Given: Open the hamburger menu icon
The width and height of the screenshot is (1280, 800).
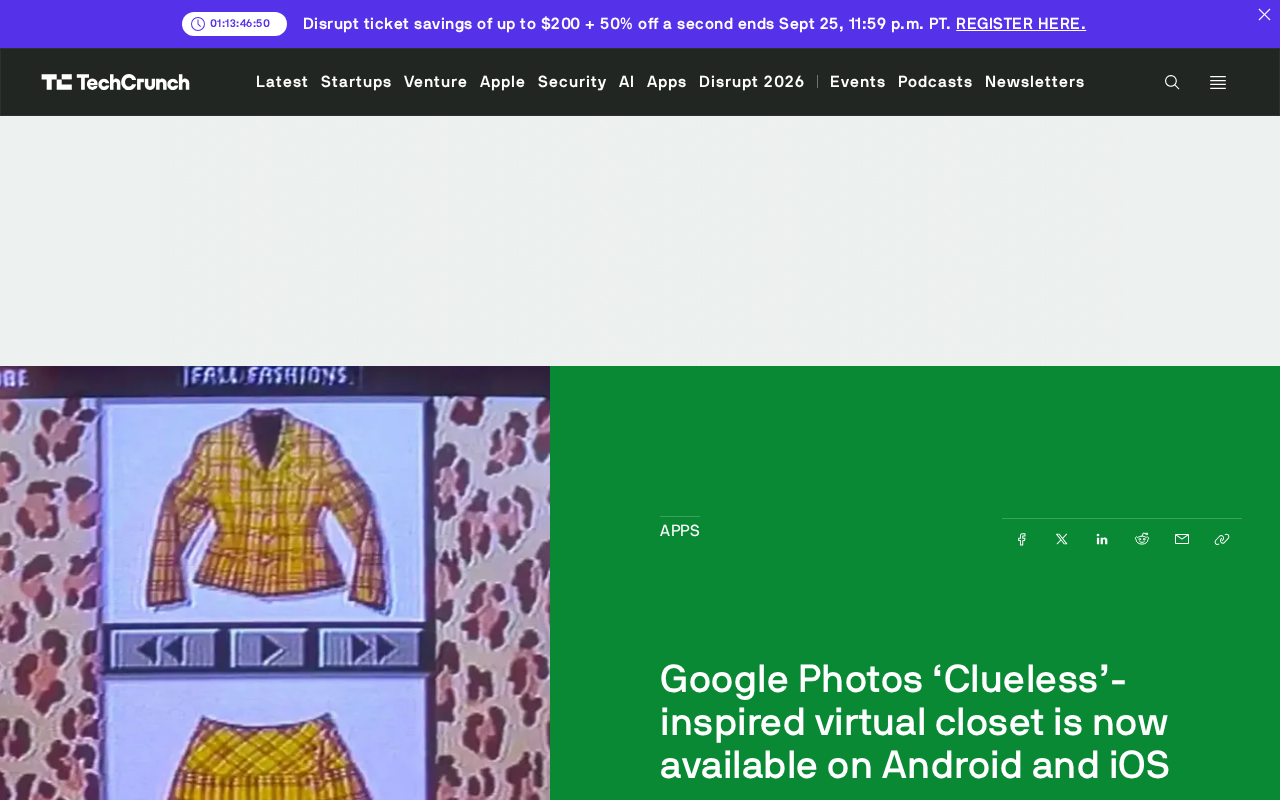Looking at the screenshot, I should point(1218,82).
